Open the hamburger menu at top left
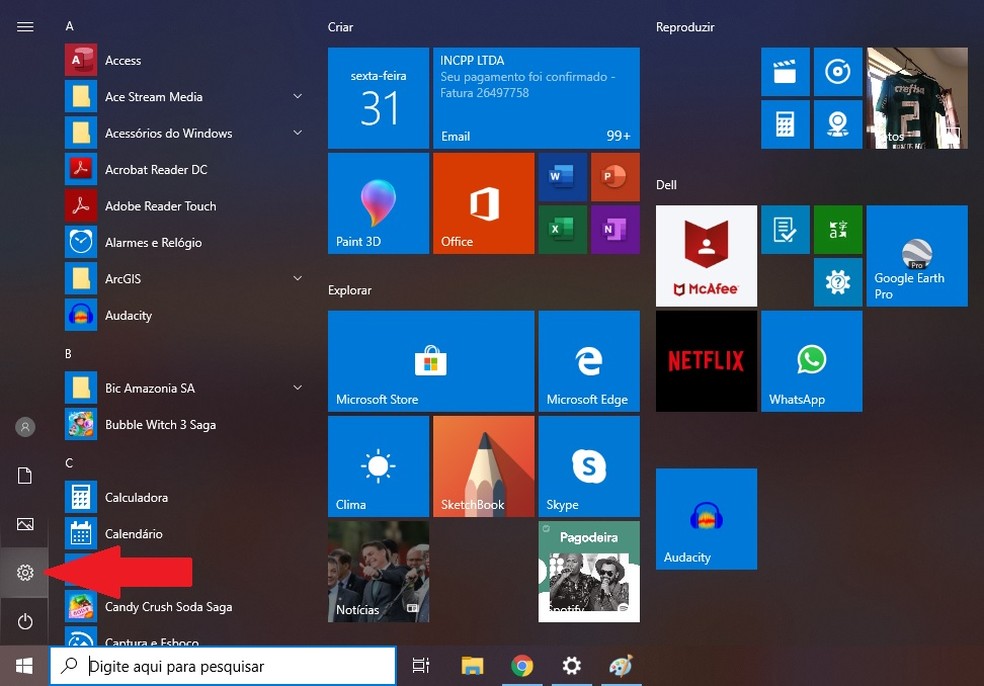984x686 pixels. (x=25, y=27)
